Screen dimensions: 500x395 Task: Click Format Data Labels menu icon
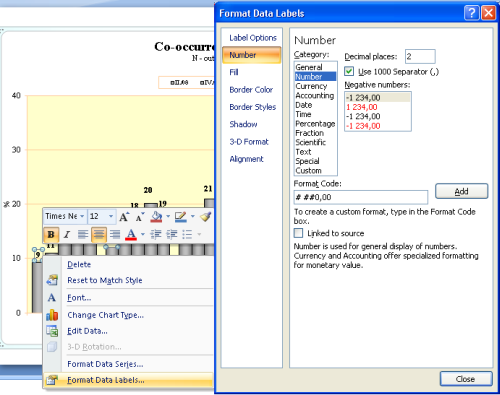click(x=52, y=380)
